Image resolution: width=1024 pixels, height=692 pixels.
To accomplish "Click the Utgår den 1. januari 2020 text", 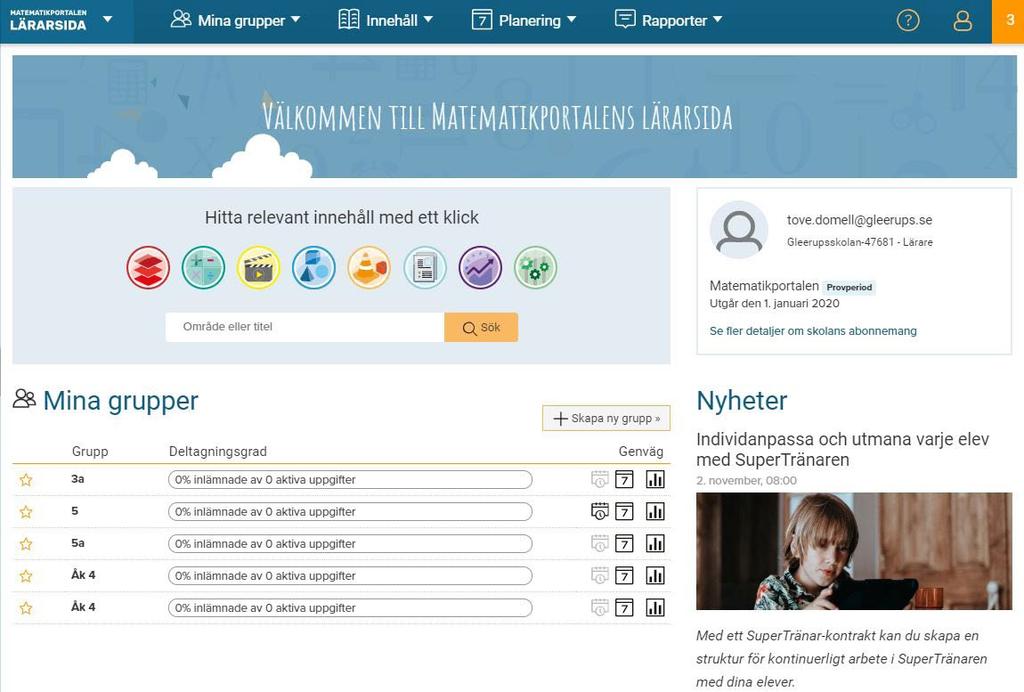I will (x=775, y=303).
